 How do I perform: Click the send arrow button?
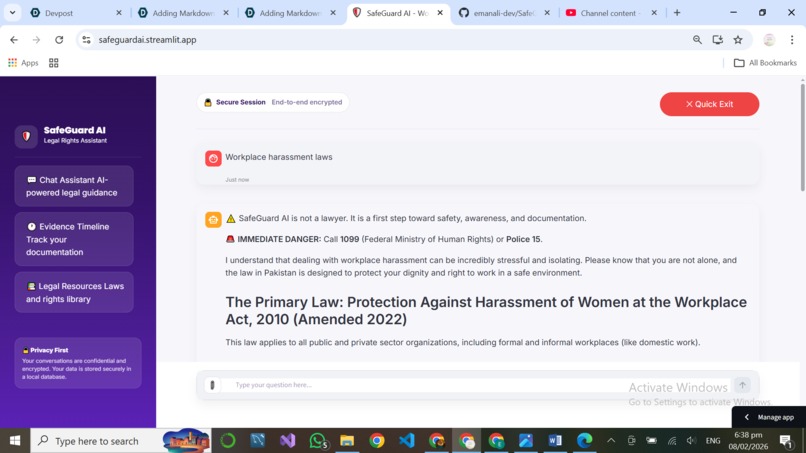pyautogui.click(x=742, y=385)
